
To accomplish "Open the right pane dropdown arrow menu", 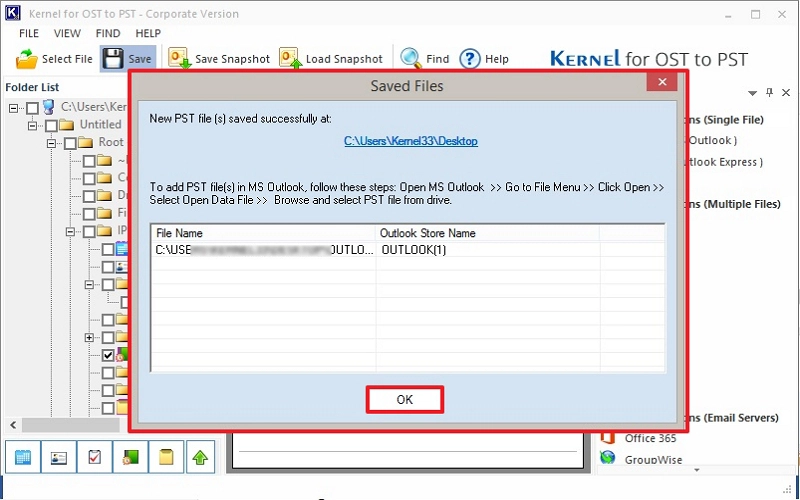I will coord(755,93).
